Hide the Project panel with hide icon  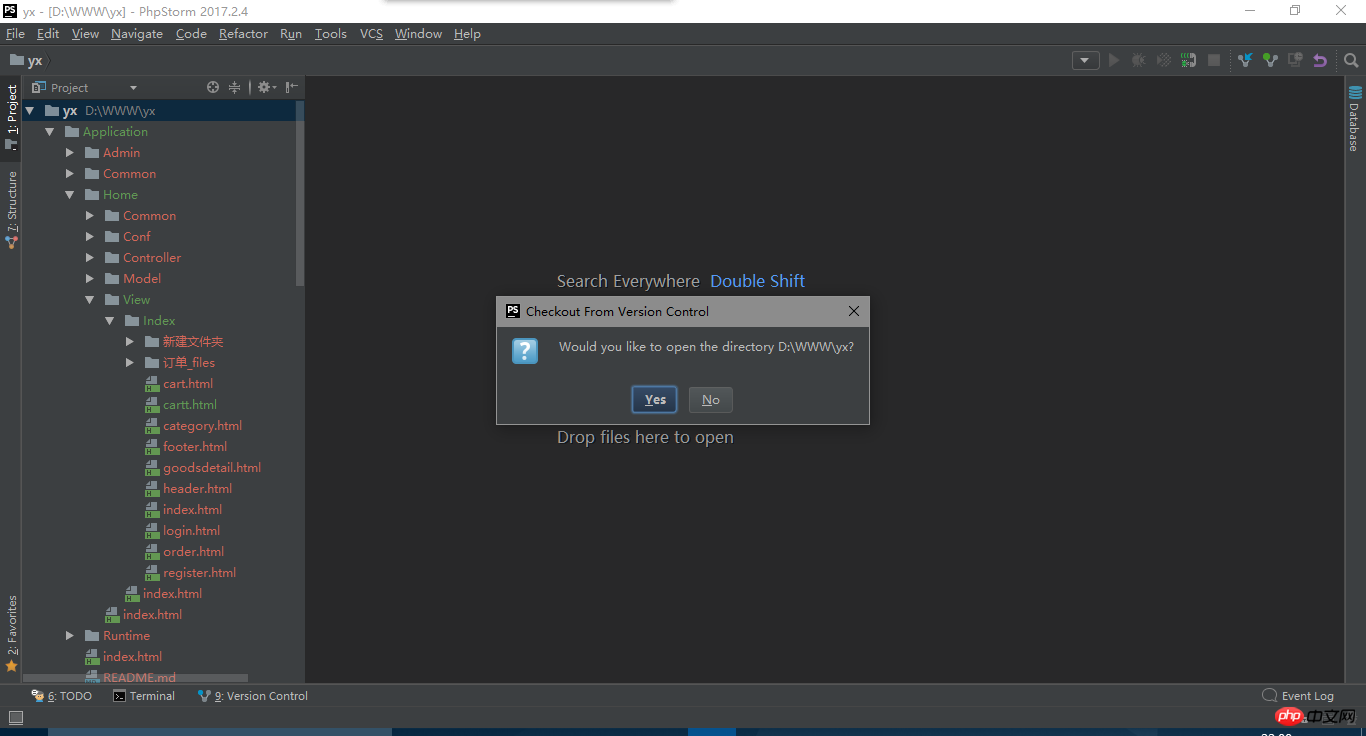[x=291, y=87]
